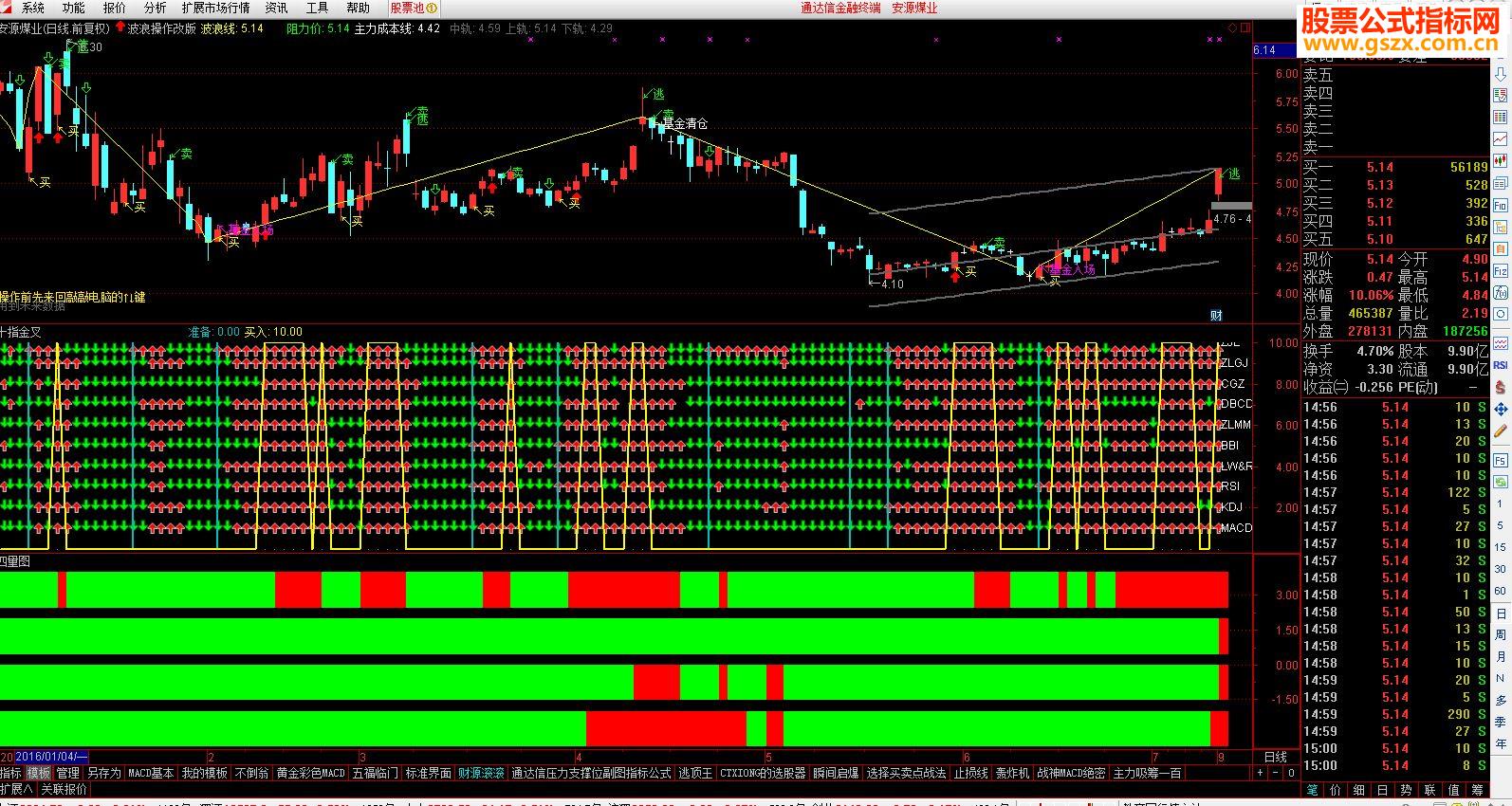Open the 资讯 menu

coord(276,8)
